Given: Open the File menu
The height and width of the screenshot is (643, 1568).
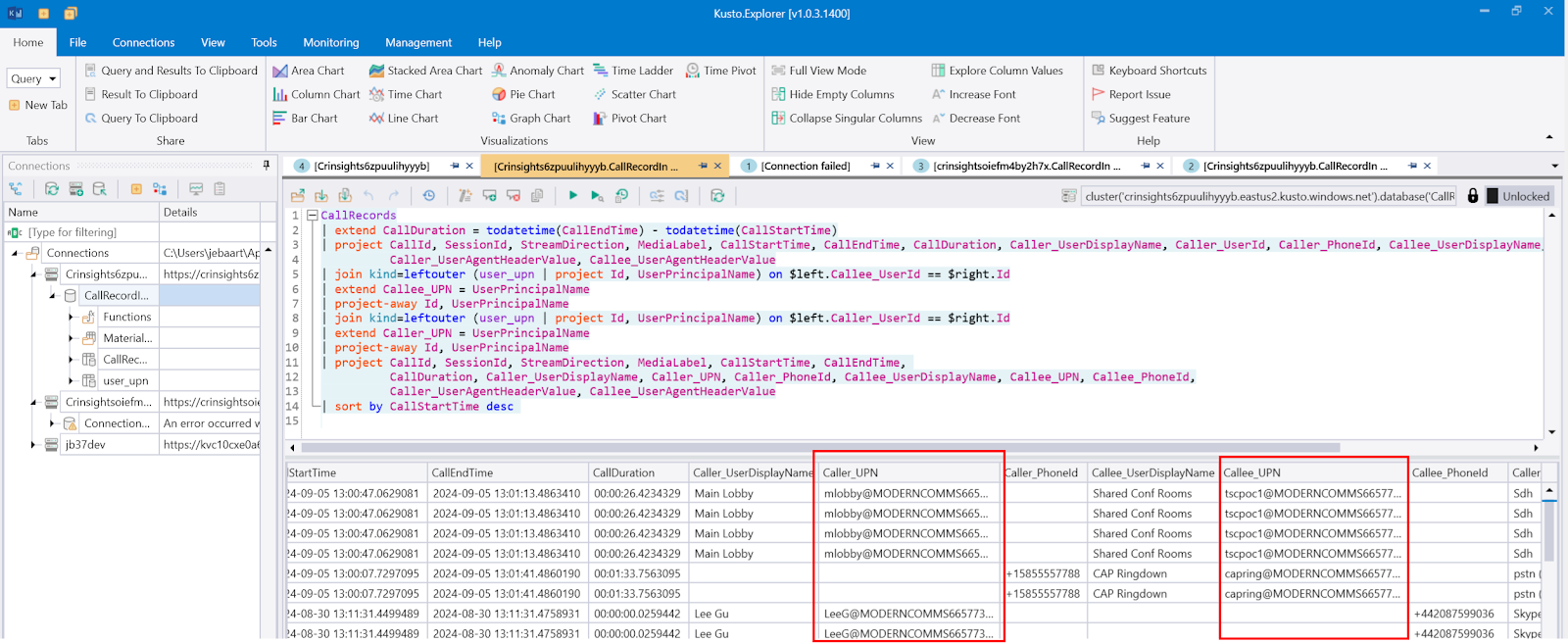Looking at the screenshot, I should click(77, 42).
